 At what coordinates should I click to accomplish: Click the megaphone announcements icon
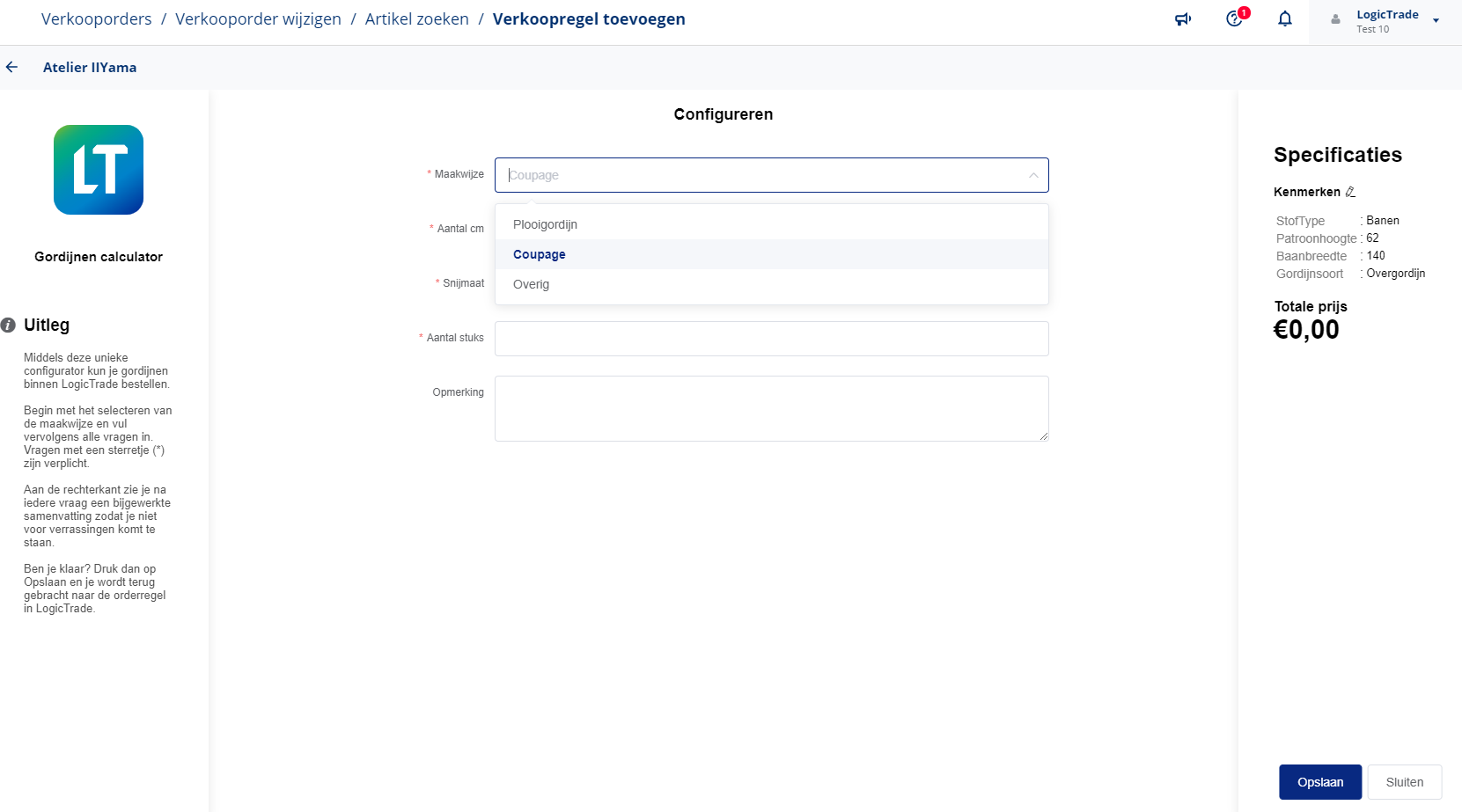pos(1183,19)
